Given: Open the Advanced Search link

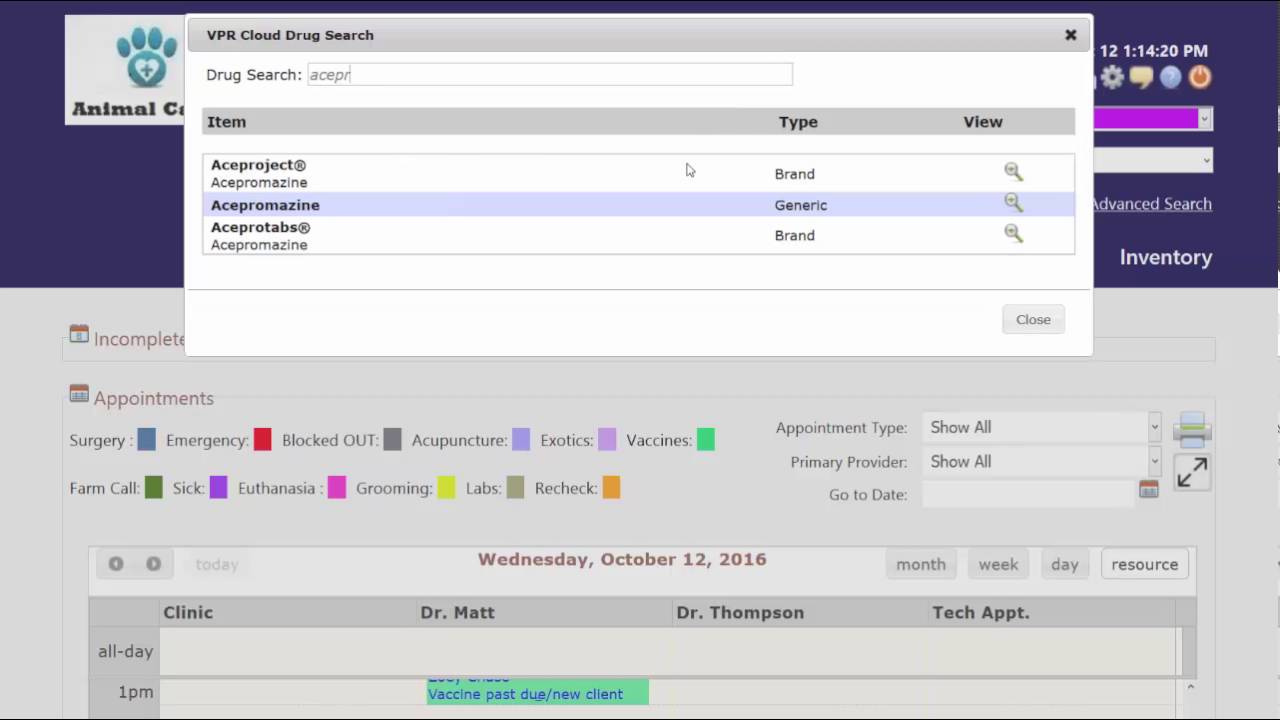Looking at the screenshot, I should point(1150,204).
